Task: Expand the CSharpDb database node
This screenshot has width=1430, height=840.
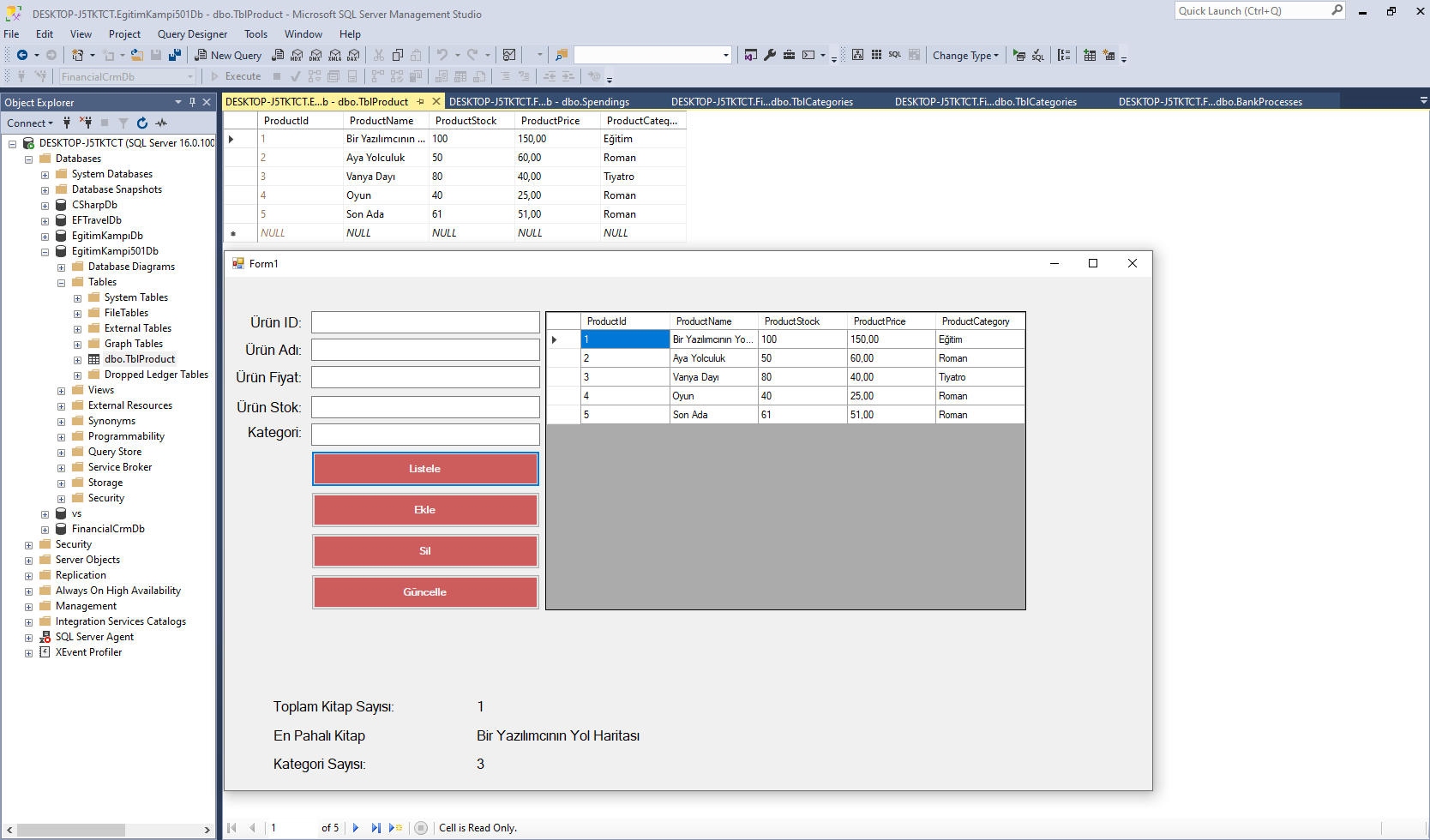Action: pyautogui.click(x=45, y=206)
